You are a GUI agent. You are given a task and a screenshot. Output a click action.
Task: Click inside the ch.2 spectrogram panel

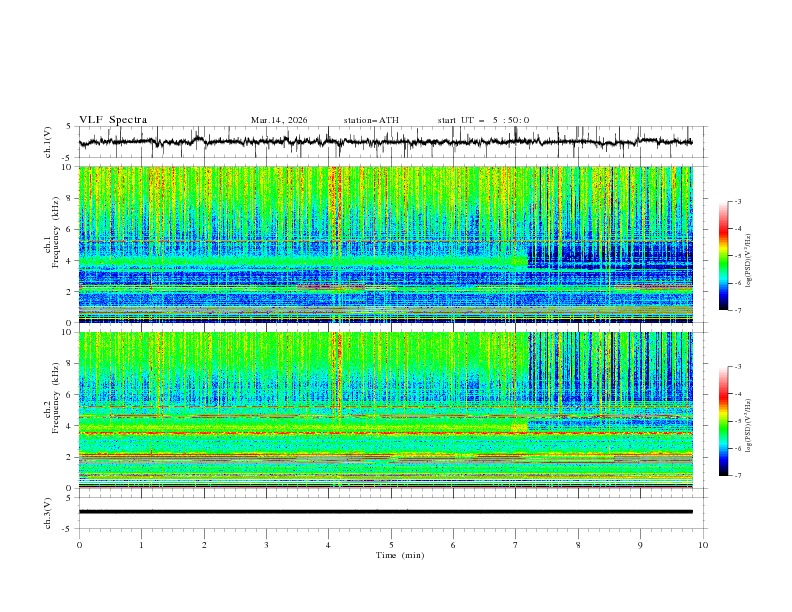(x=385, y=410)
